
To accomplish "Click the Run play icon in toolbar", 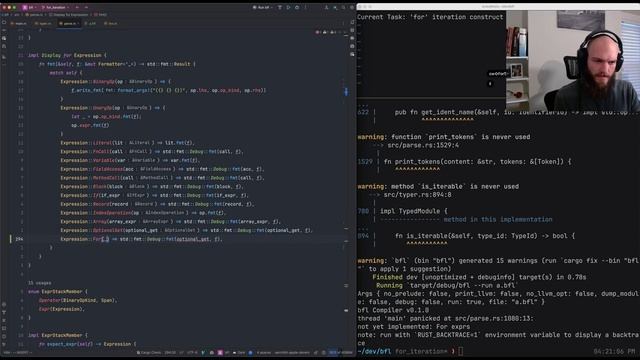I will (x=289, y=7).
